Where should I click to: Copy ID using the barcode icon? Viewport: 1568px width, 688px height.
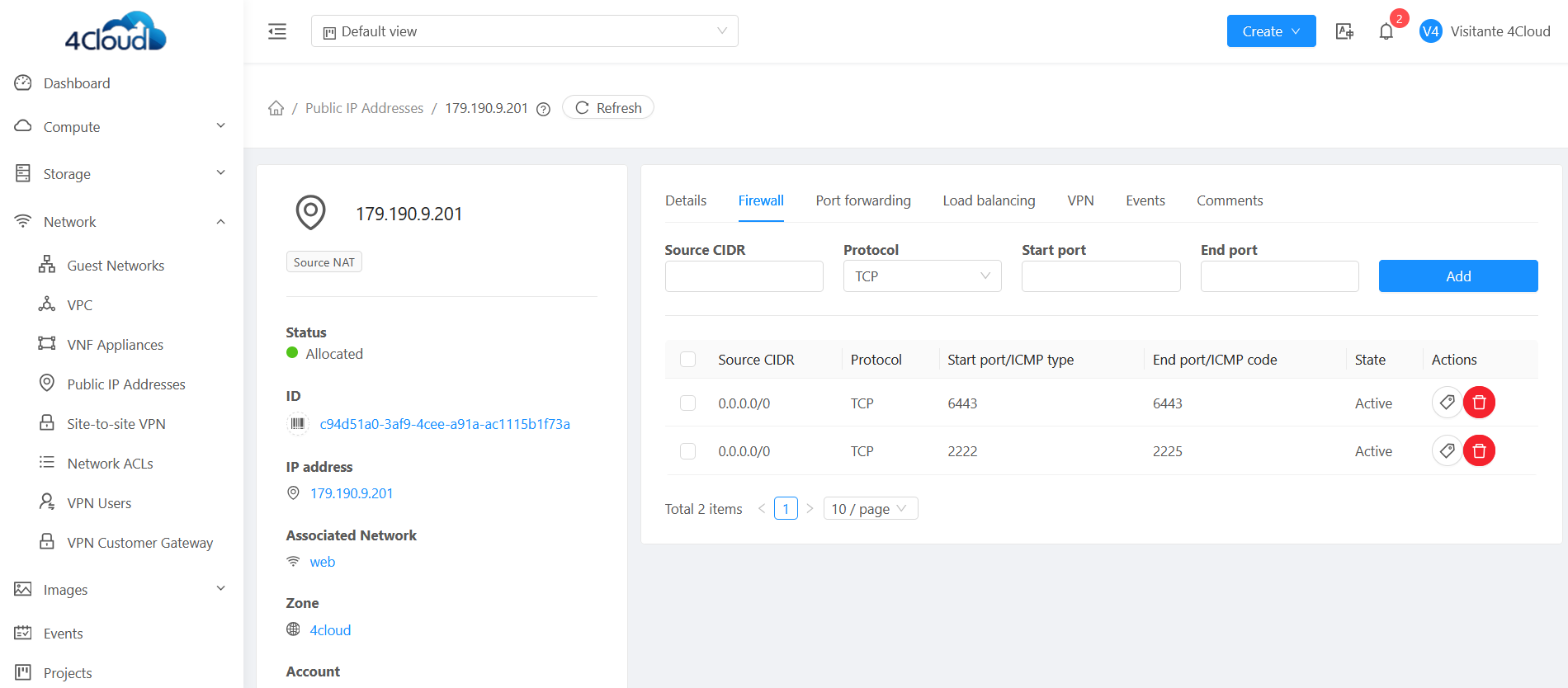coord(297,423)
